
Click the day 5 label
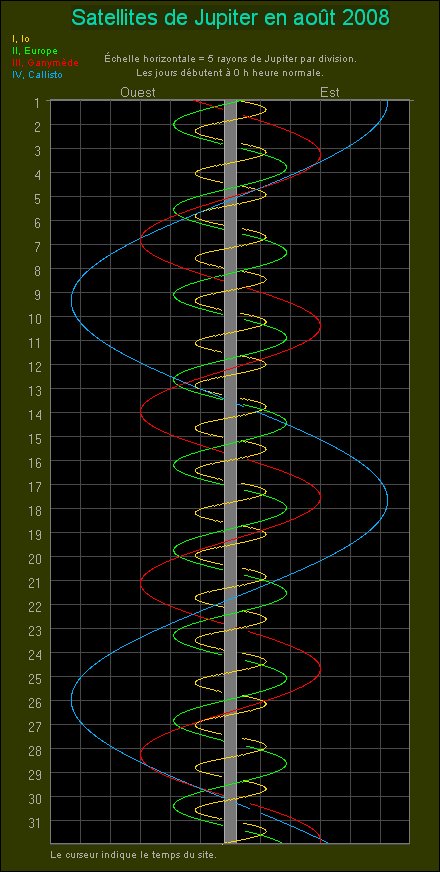(37, 198)
